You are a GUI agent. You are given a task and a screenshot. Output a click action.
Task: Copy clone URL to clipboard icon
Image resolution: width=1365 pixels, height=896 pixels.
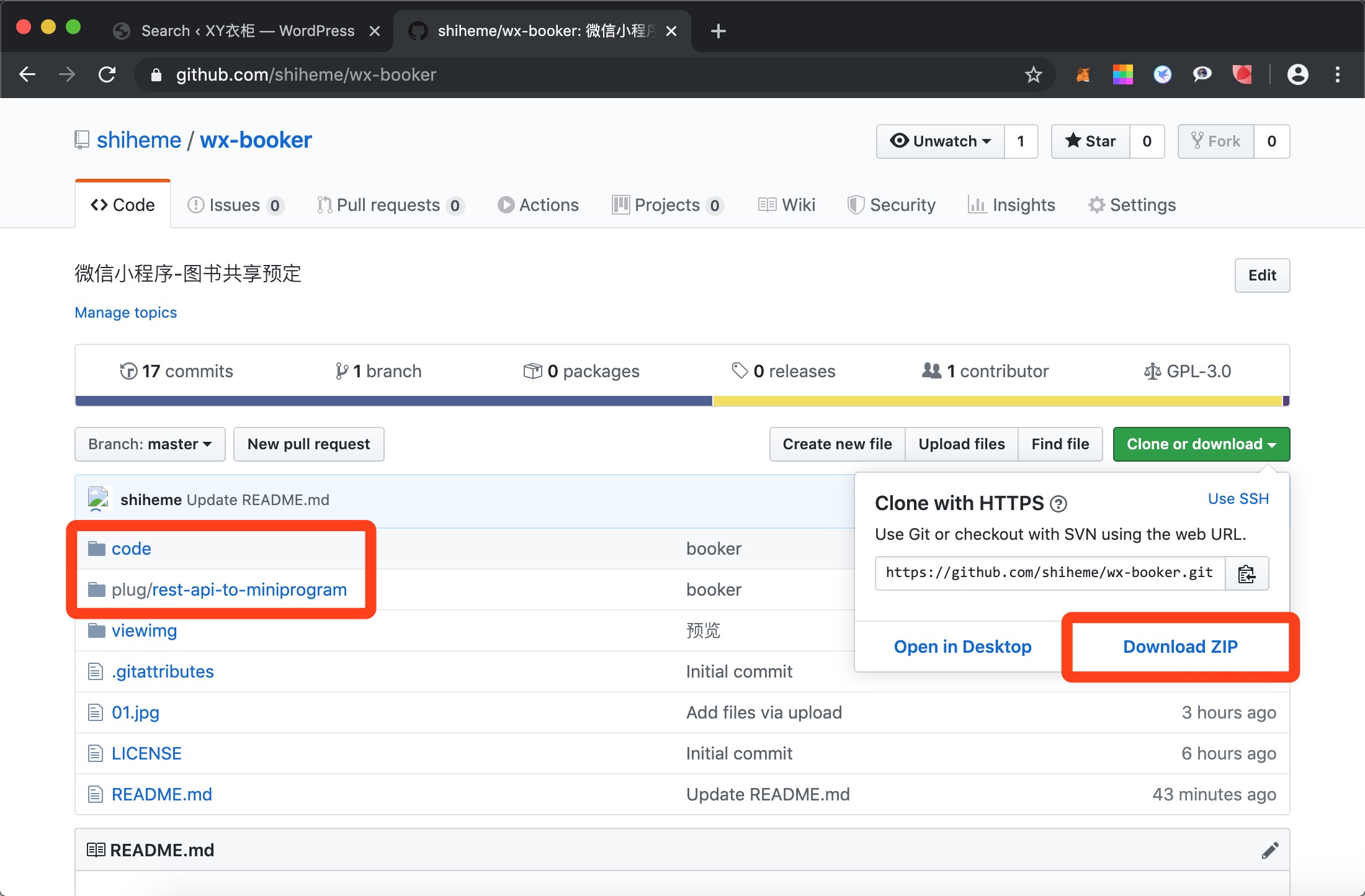tap(1246, 573)
